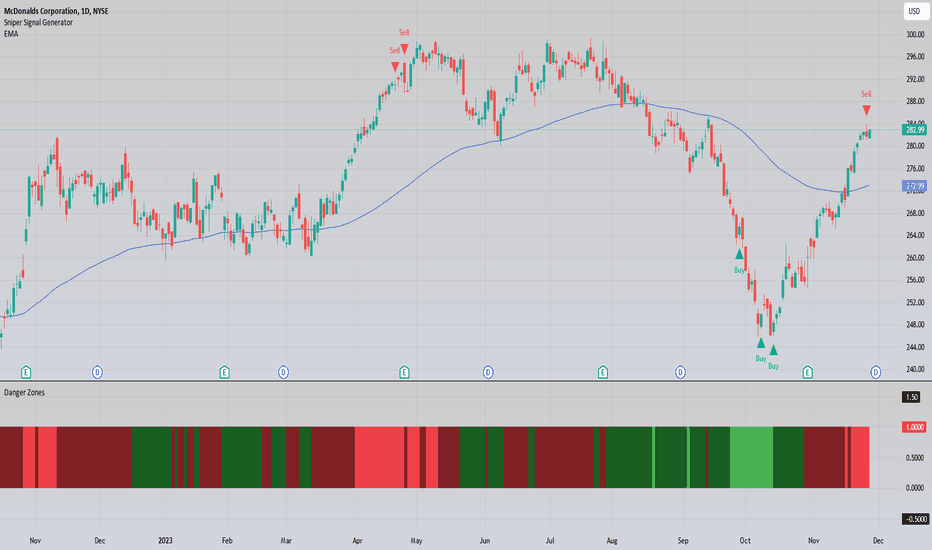The image size is (932, 550).
Task: Open the dividend marker just before Dec 2023
Action: click(x=876, y=372)
